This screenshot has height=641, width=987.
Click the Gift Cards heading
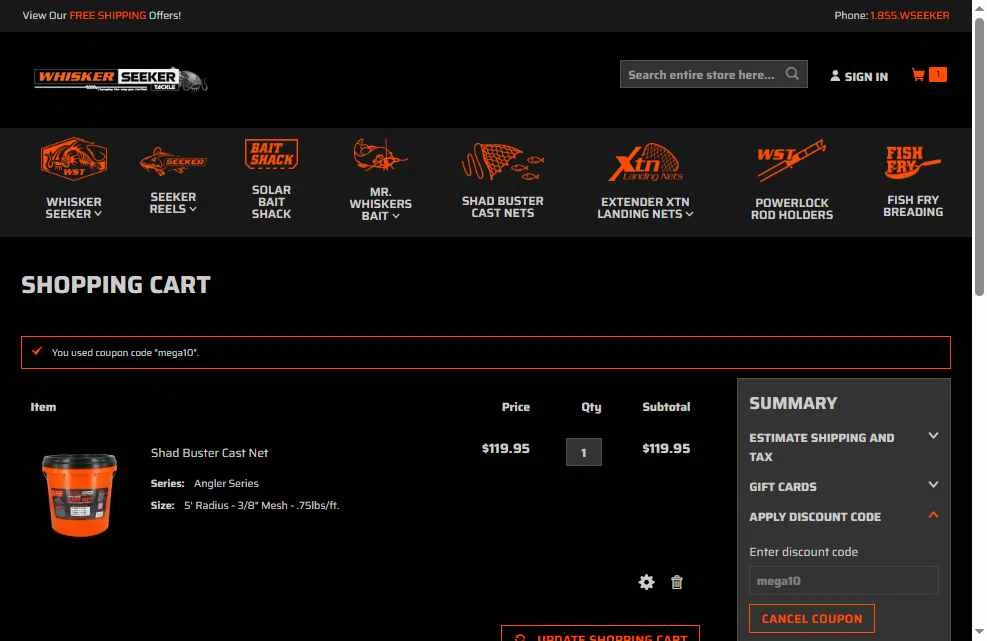[x=782, y=487]
